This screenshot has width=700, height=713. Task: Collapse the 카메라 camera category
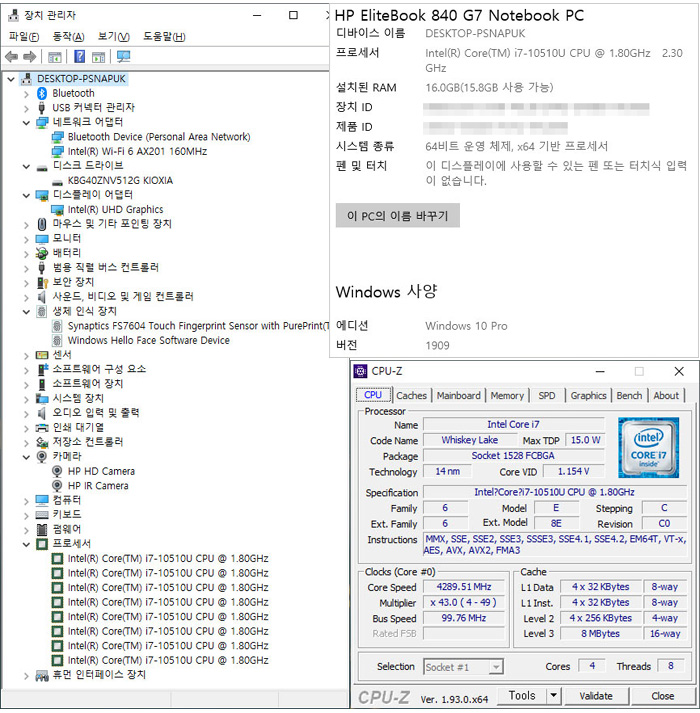click(x=26, y=457)
